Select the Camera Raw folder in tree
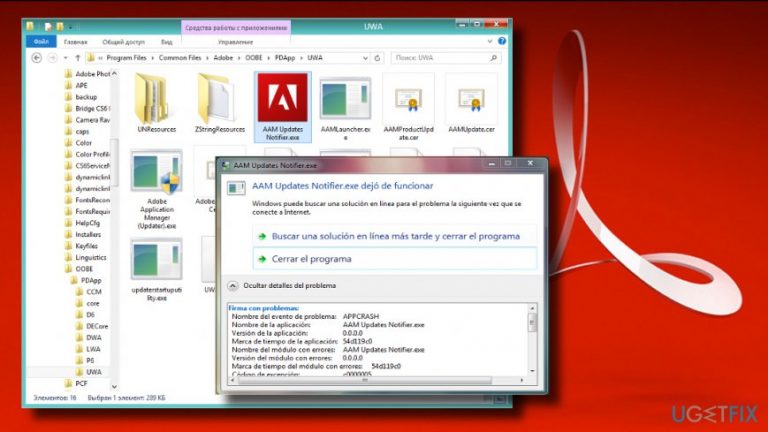768x432 pixels. [88, 120]
